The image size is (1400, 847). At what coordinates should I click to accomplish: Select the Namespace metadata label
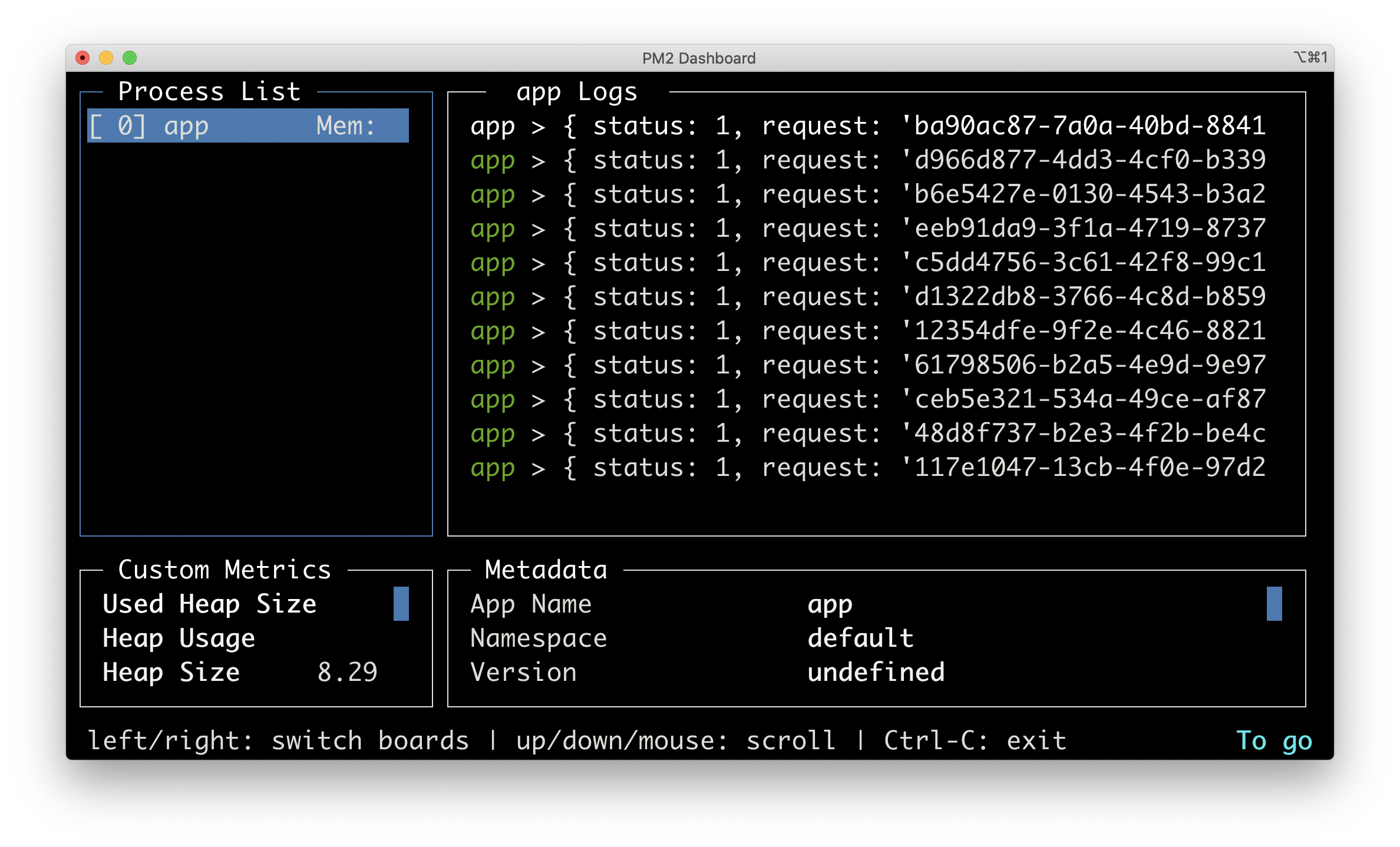539,638
